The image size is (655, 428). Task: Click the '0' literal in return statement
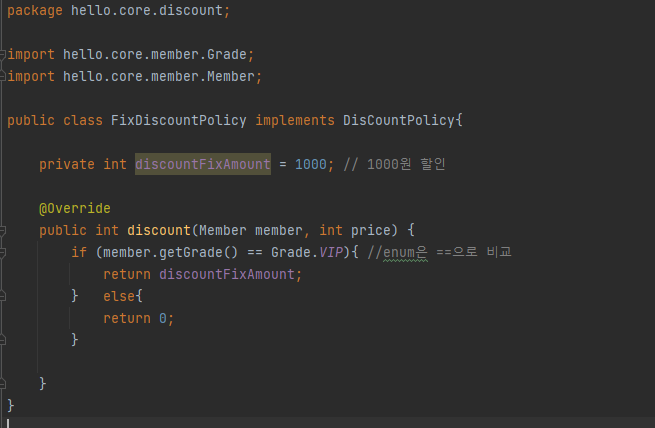pos(163,318)
